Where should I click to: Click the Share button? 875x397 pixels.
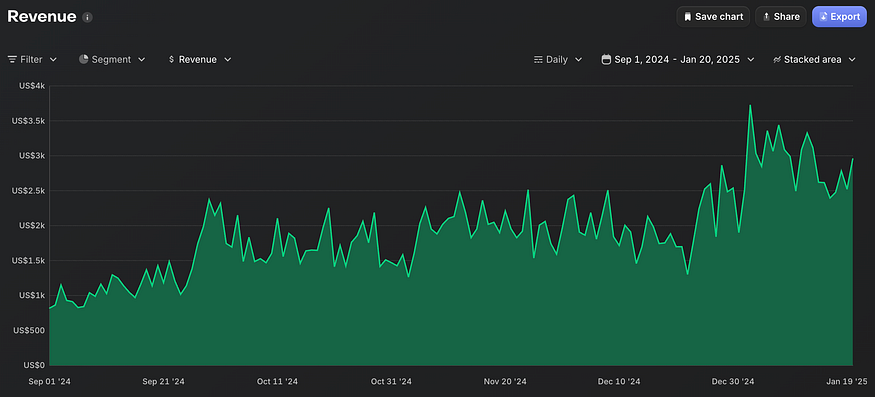(x=781, y=17)
